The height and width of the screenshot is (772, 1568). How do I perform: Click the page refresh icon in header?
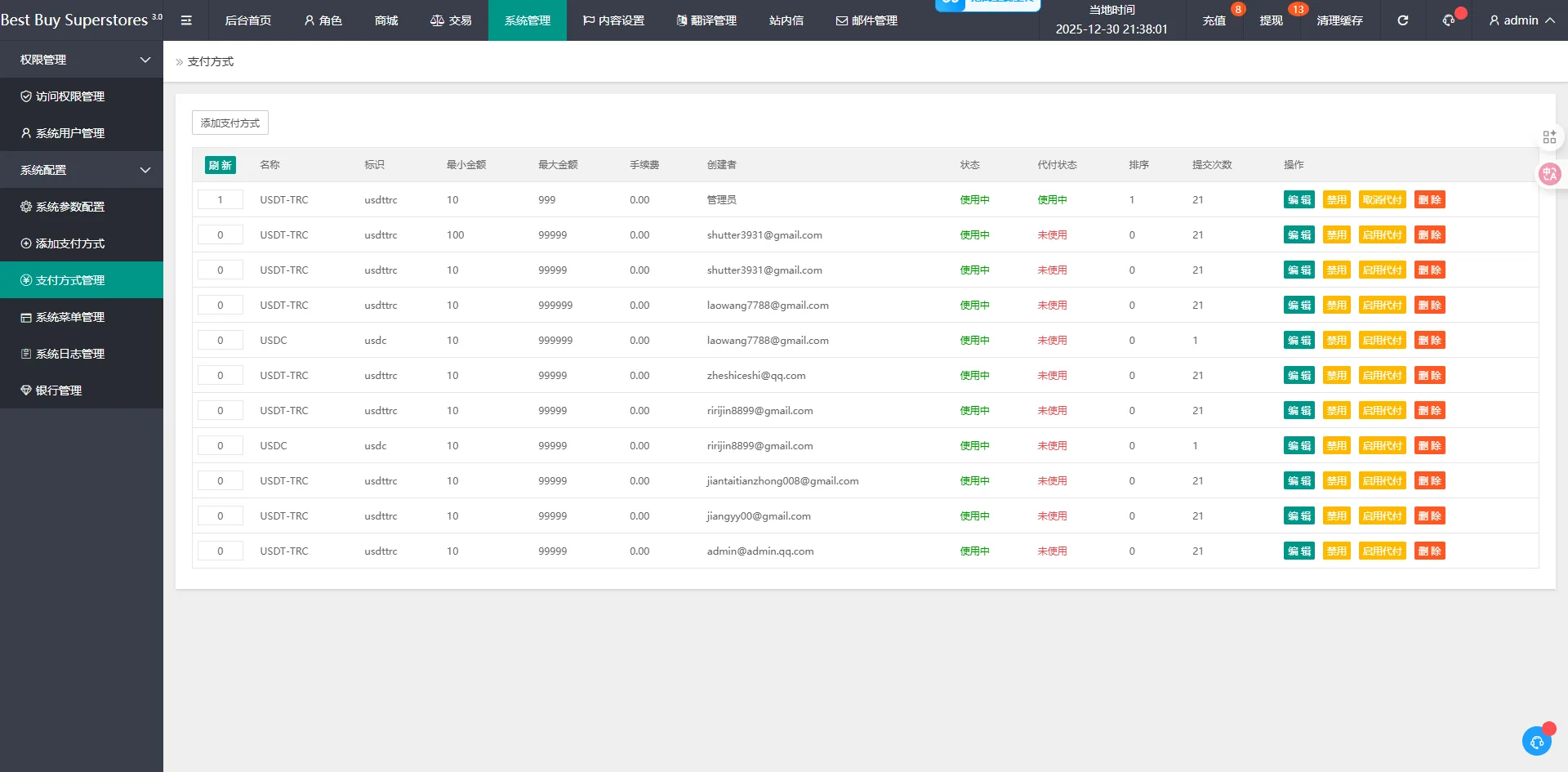coord(1402,20)
